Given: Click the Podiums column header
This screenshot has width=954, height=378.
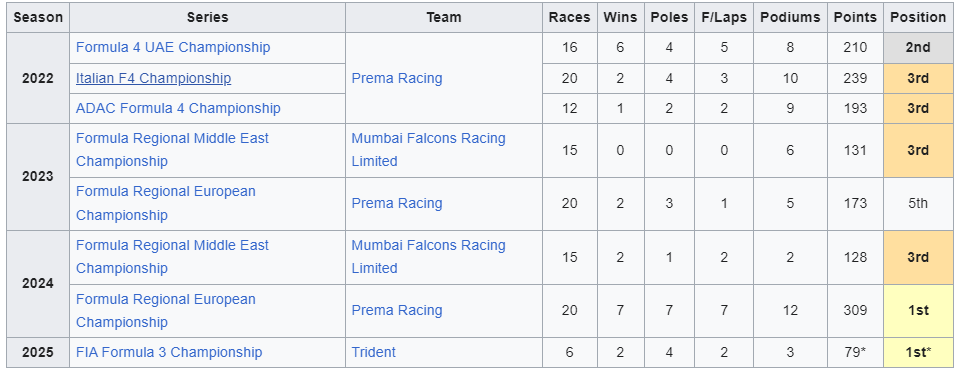Looking at the screenshot, I should 790,18.
